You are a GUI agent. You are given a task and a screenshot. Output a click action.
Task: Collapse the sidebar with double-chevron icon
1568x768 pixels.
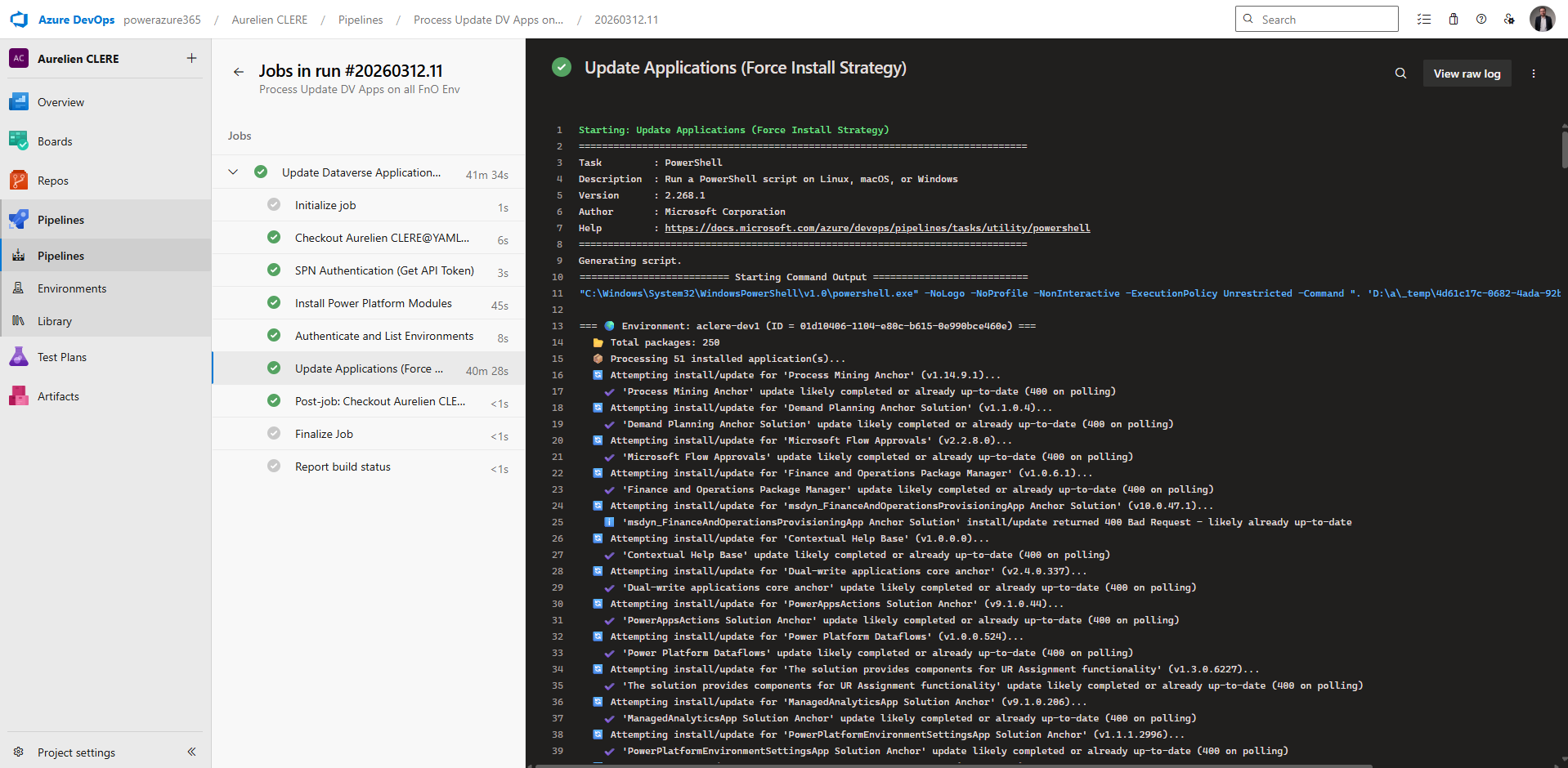(191, 752)
